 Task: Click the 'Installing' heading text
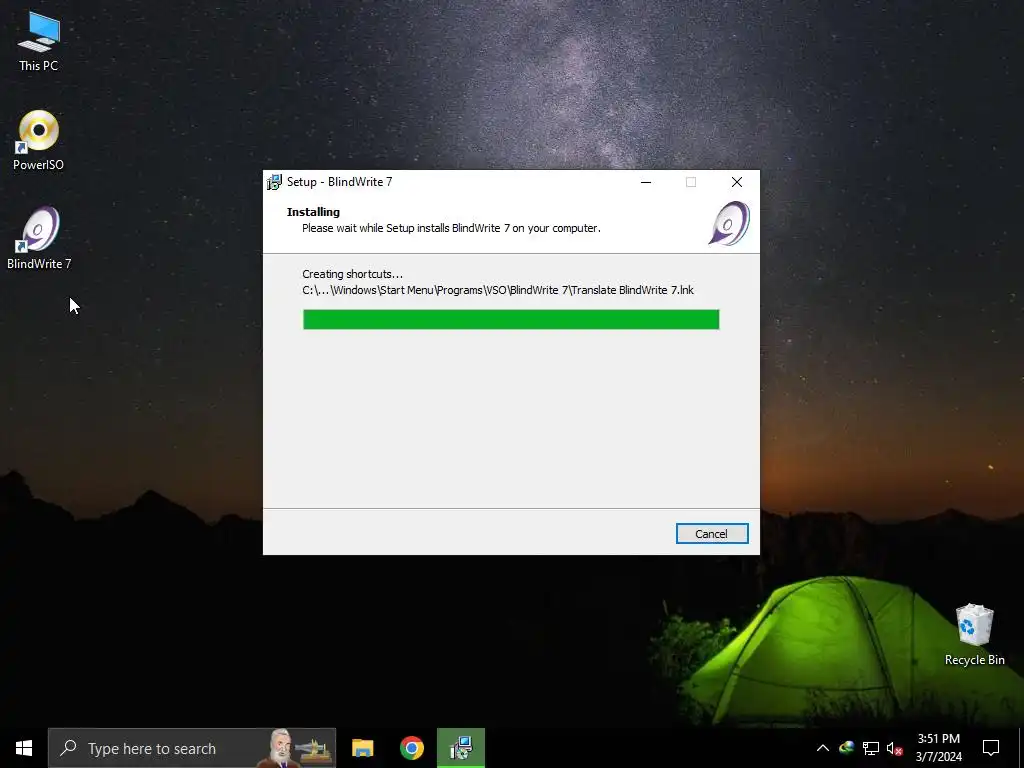(313, 212)
